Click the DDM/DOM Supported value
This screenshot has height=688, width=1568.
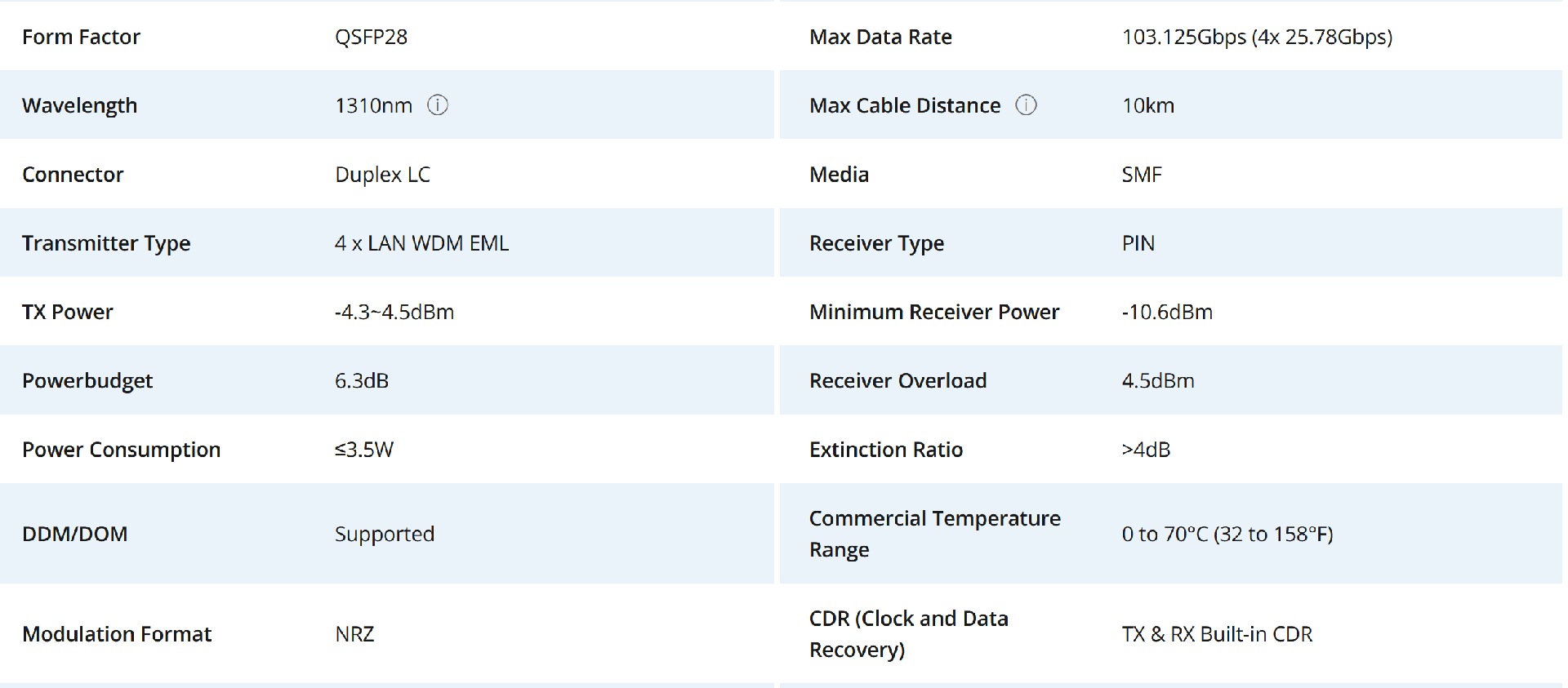coord(385,534)
